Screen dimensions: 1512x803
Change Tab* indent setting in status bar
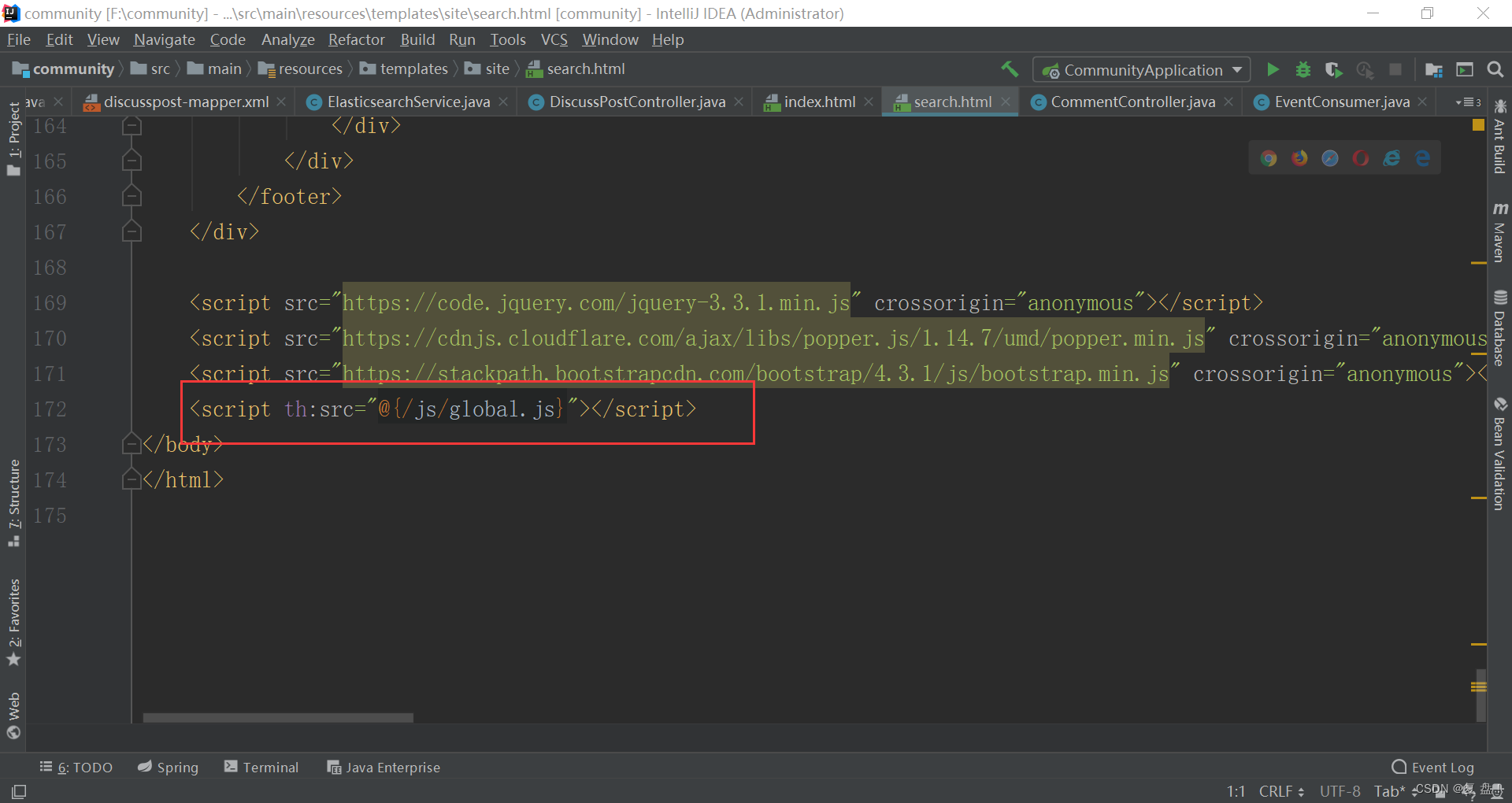[1390, 791]
